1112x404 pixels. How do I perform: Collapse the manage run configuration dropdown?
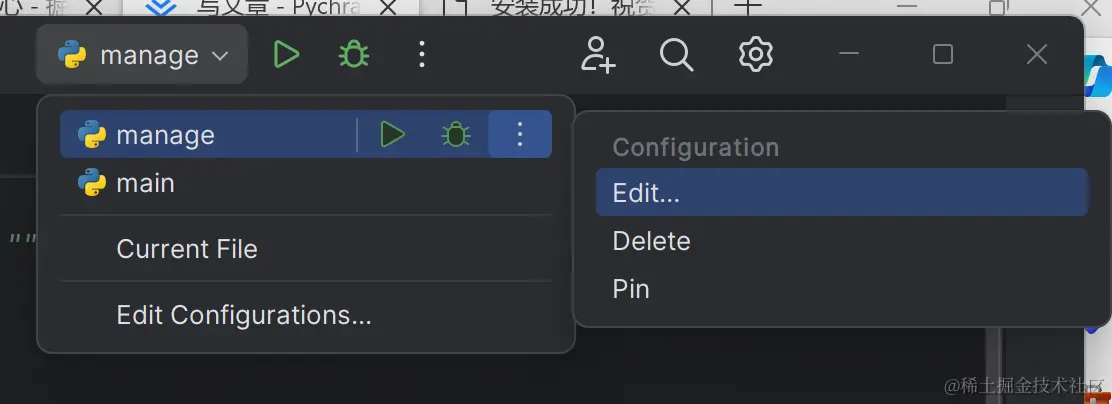(x=142, y=55)
